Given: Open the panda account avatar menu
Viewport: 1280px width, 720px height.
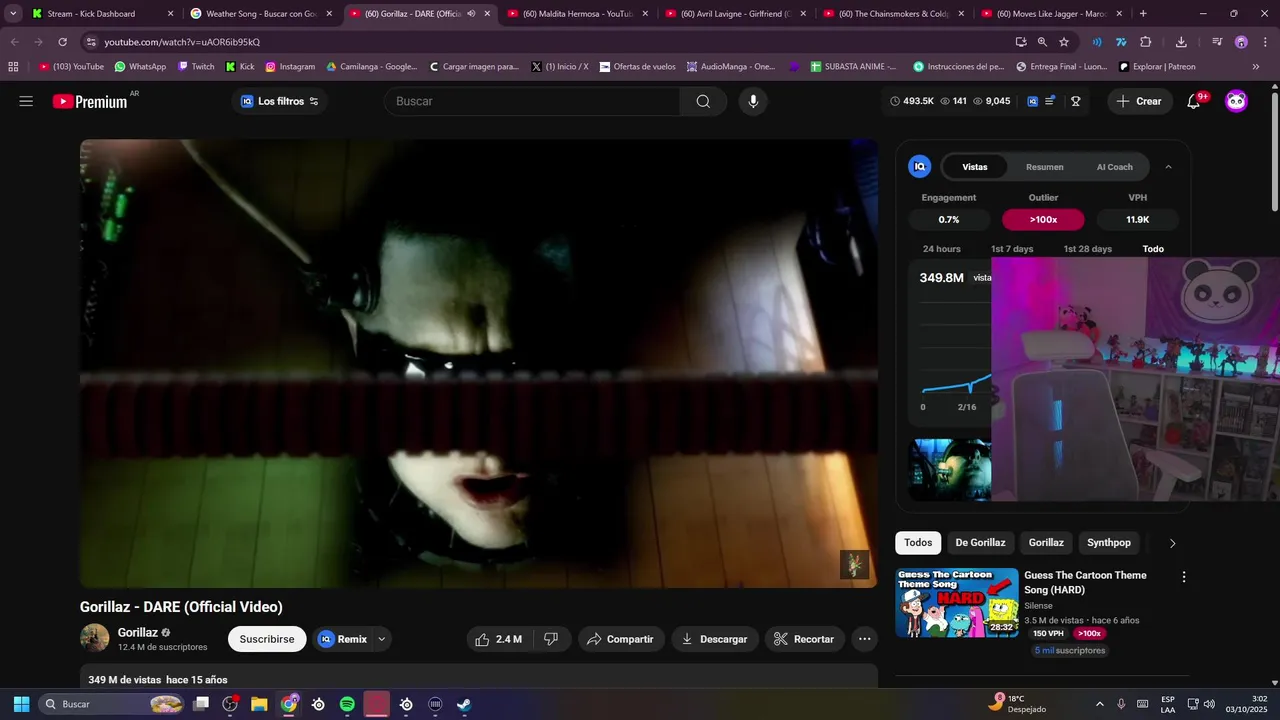Looking at the screenshot, I should click(x=1236, y=101).
